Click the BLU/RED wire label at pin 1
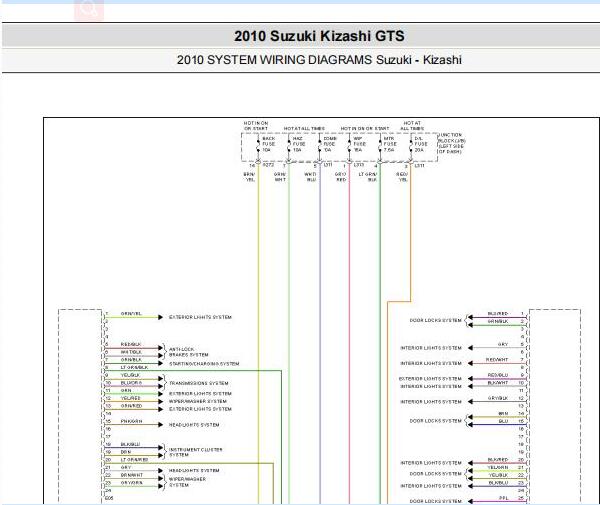Screen dimensions: 600x505 [x=498, y=313]
